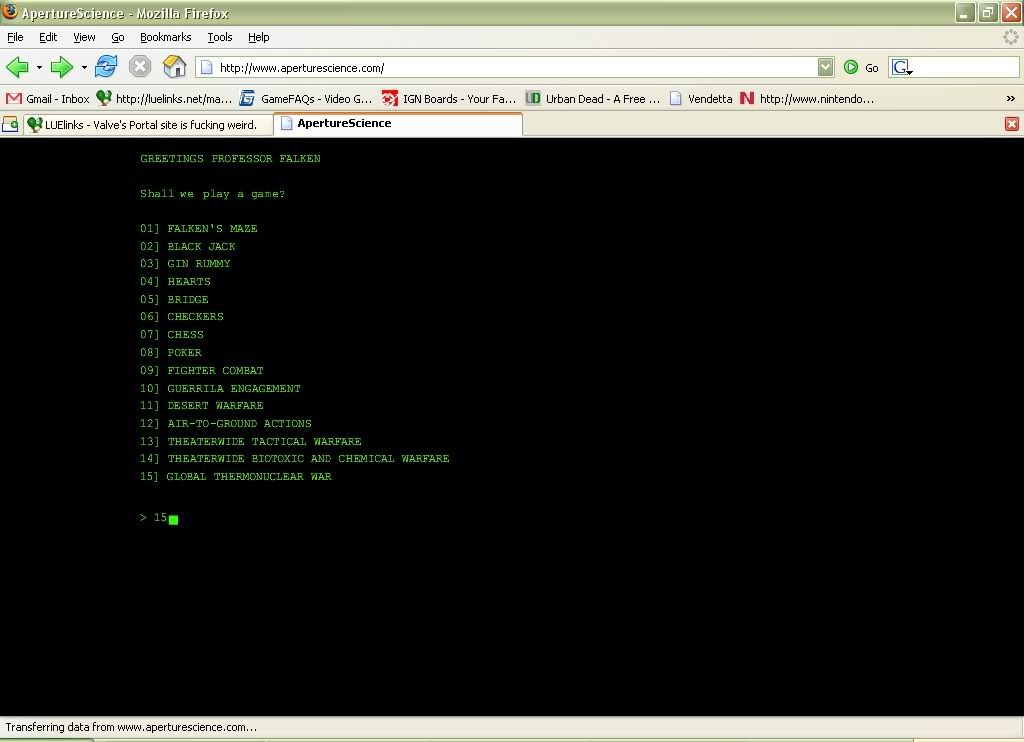Open the Gmail - Inbox bookmark
The height and width of the screenshot is (742, 1024).
(x=48, y=99)
